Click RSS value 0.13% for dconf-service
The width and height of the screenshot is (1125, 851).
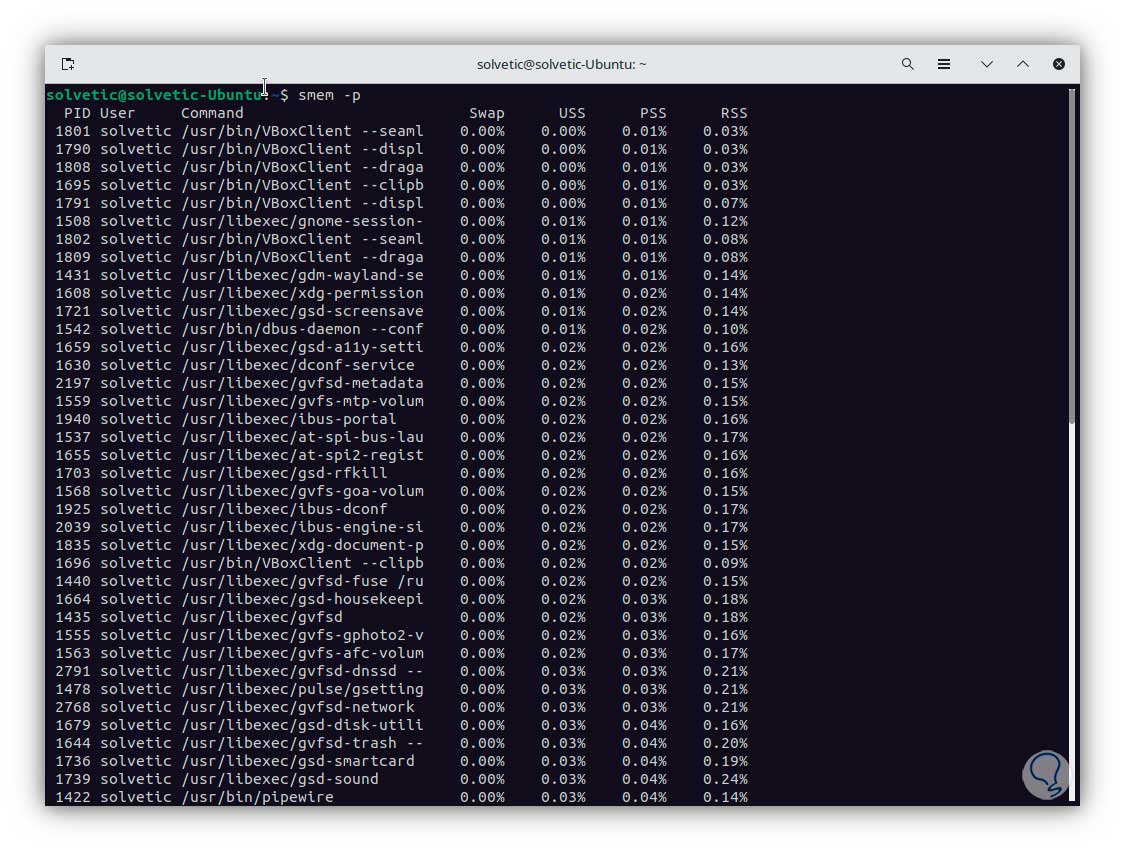725,365
